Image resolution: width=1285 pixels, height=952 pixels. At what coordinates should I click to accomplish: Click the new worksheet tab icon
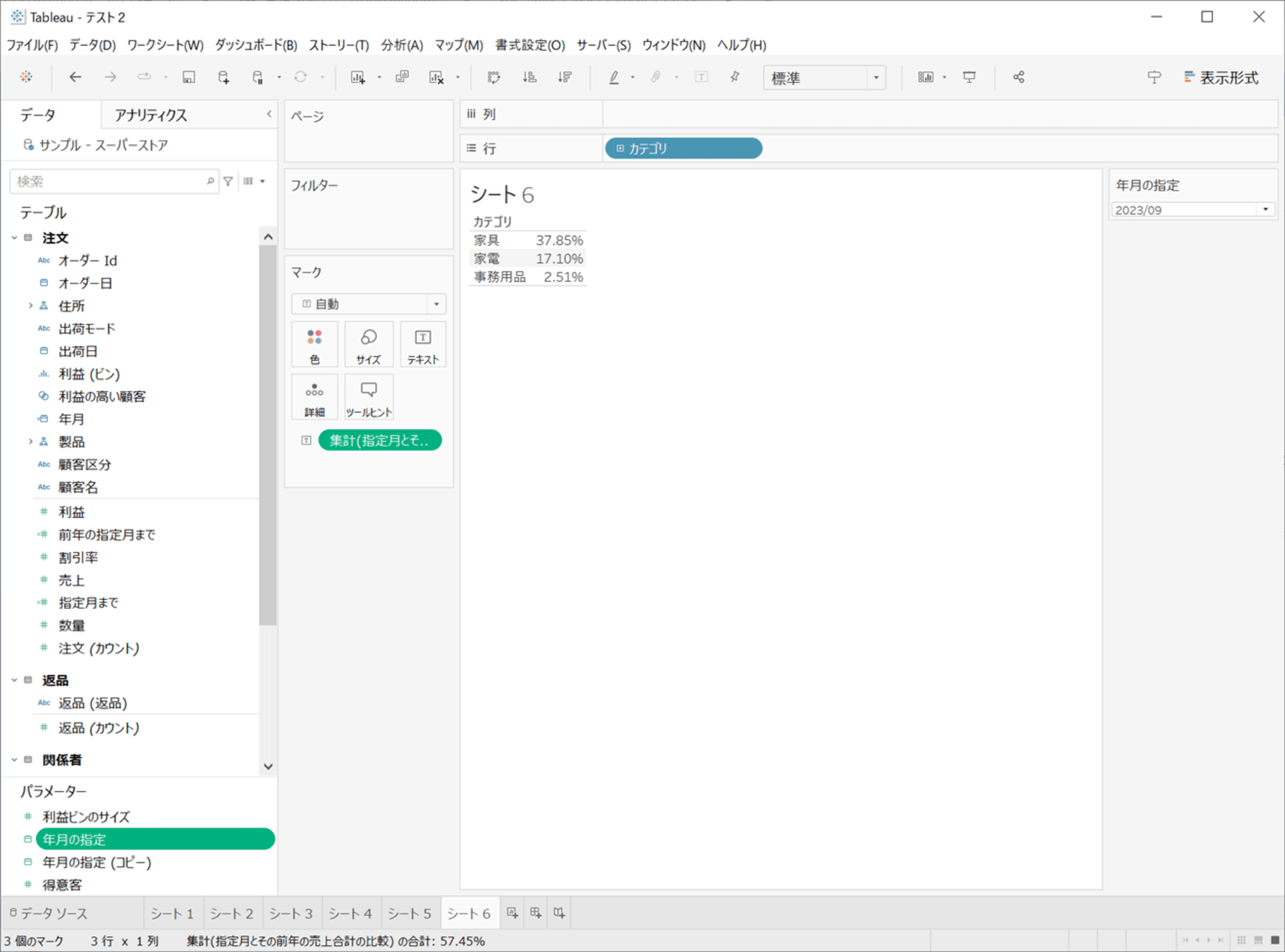[x=512, y=913]
